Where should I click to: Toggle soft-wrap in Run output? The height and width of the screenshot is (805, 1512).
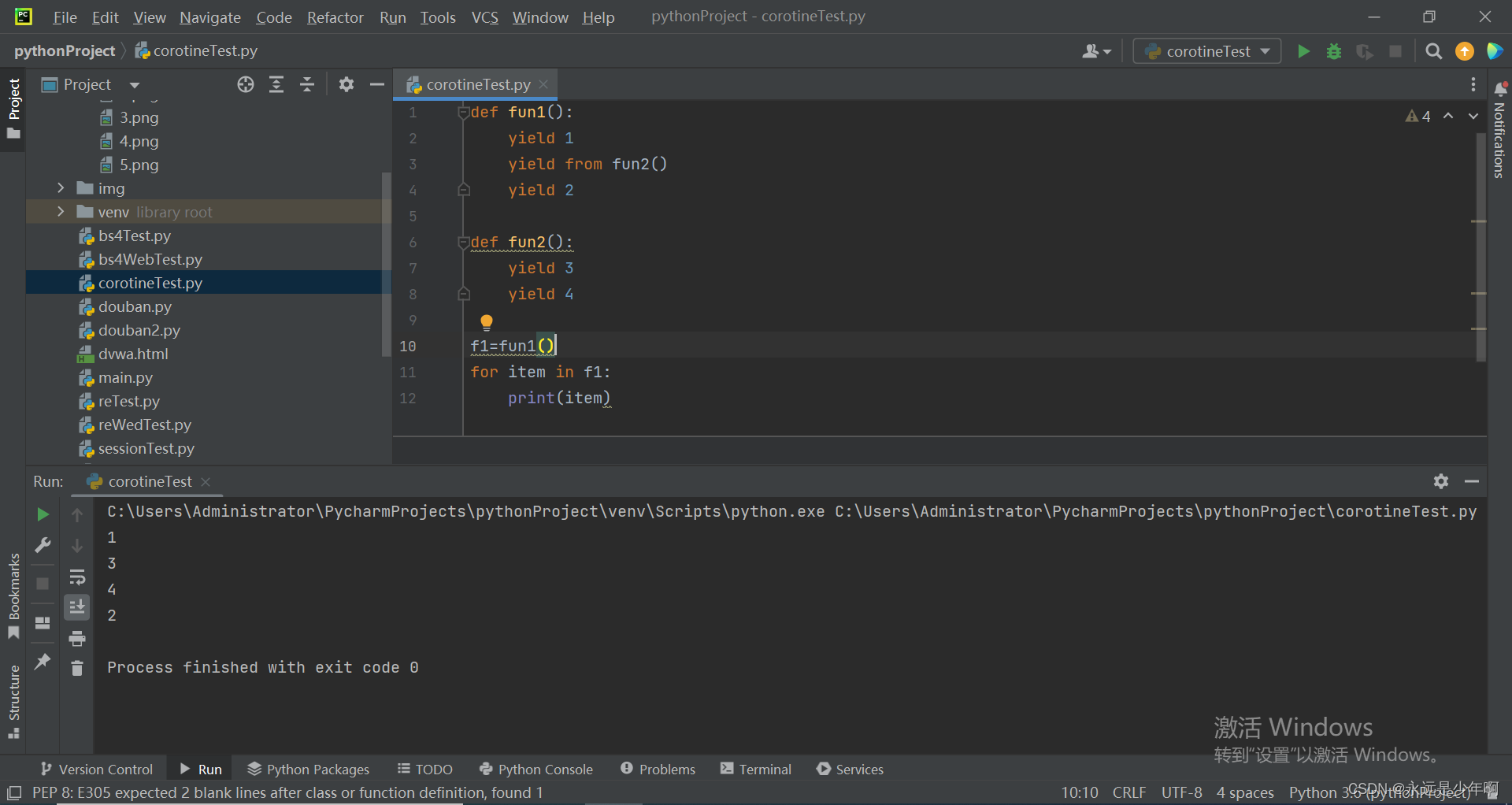[x=77, y=577]
